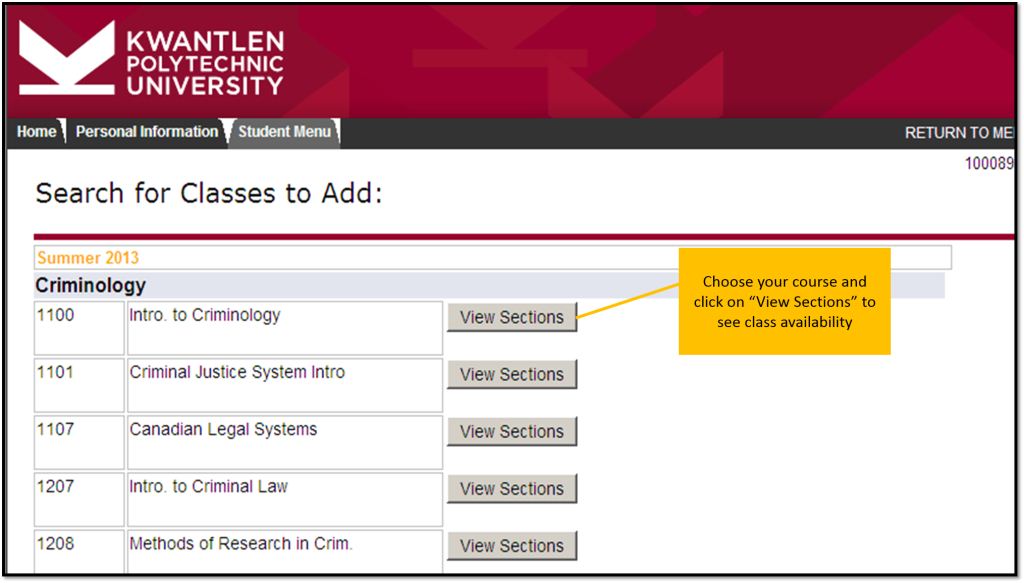View sections for Methods of Research in Crim.
The image size is (1024, 583).
[x=512, y=545]
